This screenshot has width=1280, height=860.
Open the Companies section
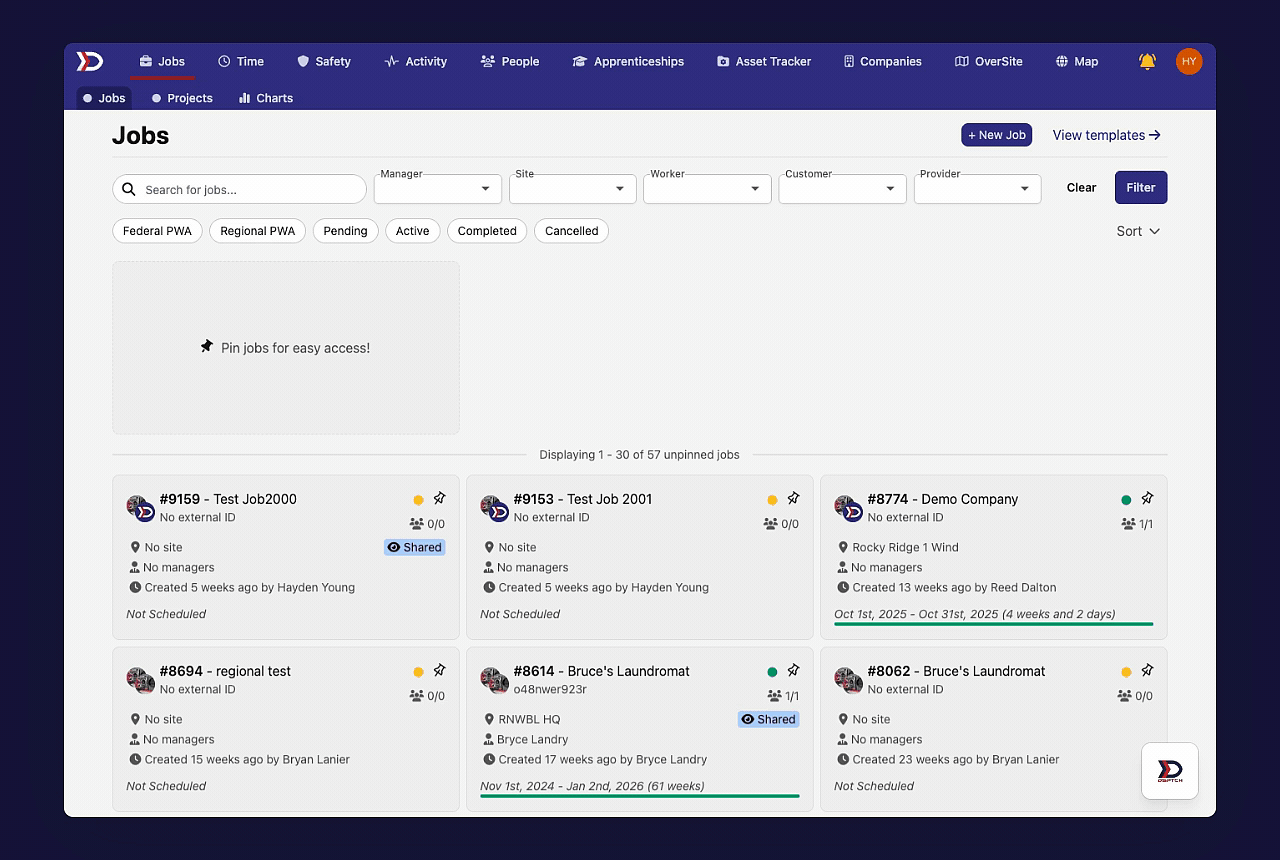882,61
